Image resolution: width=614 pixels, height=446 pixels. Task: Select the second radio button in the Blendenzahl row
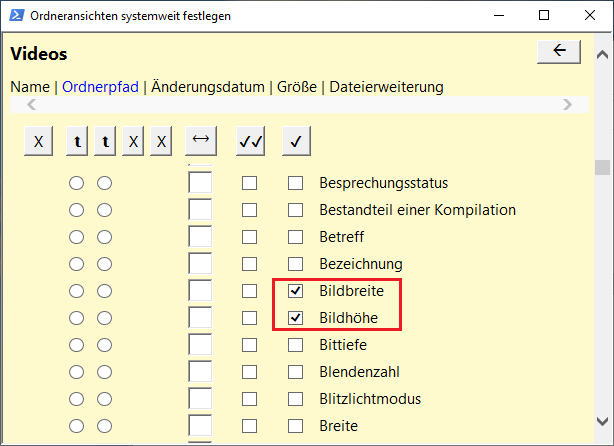(x=104, y=372)
